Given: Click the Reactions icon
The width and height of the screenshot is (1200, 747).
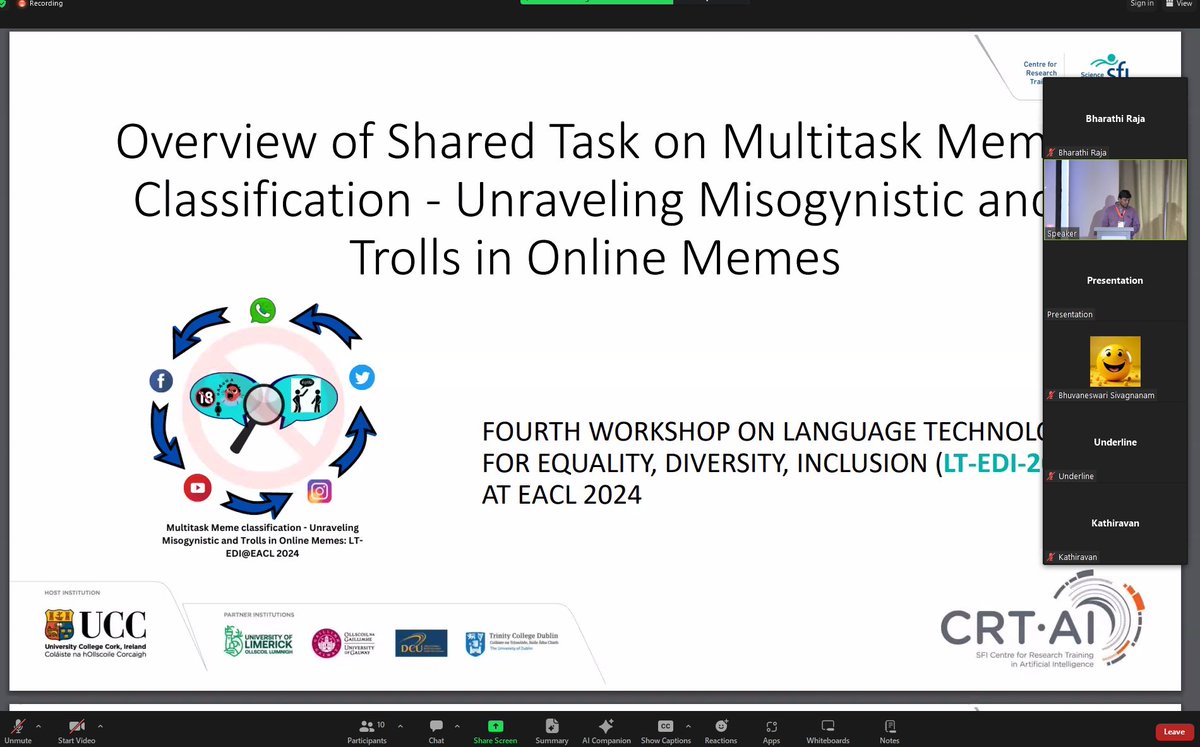Looking at the screenshot, I should (x=720, y=731).
